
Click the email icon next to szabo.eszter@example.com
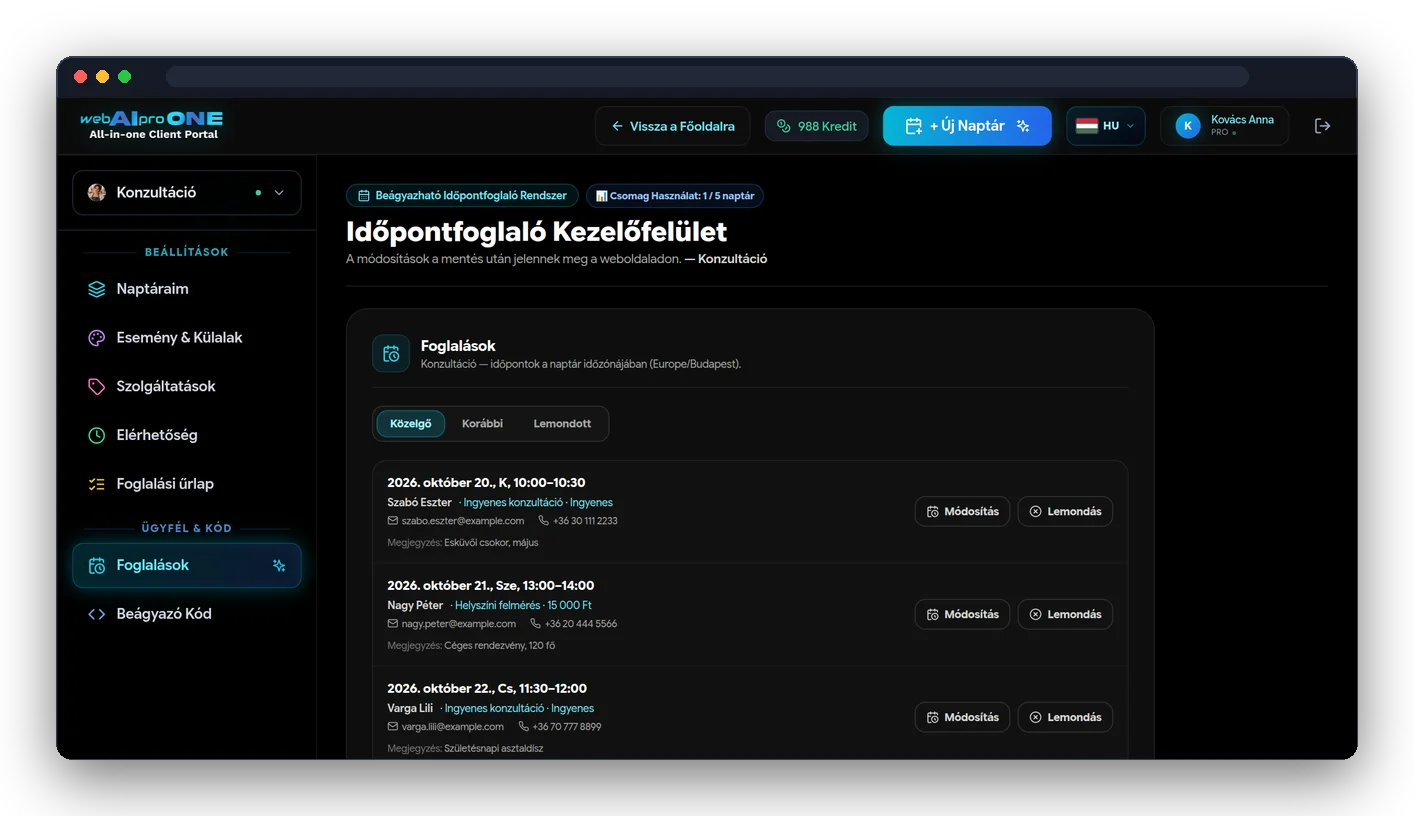pyautogui.click(x=393, y=521)
